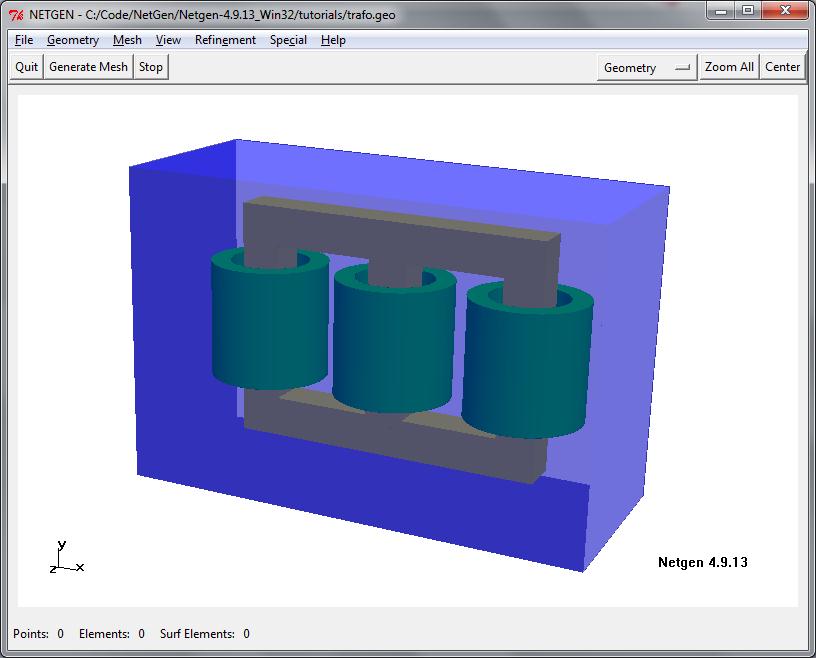Open the File menu
Image resolution: width=816 pixels, height=658 pixels.
24,40
